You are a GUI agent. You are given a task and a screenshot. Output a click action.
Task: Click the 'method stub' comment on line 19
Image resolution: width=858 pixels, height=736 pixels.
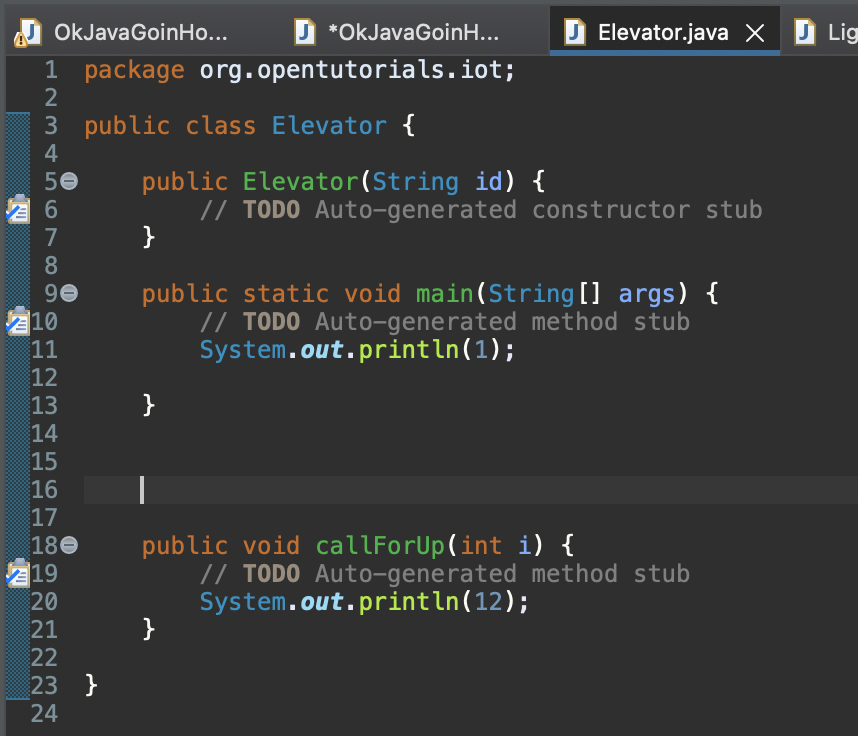coord(610,574)
